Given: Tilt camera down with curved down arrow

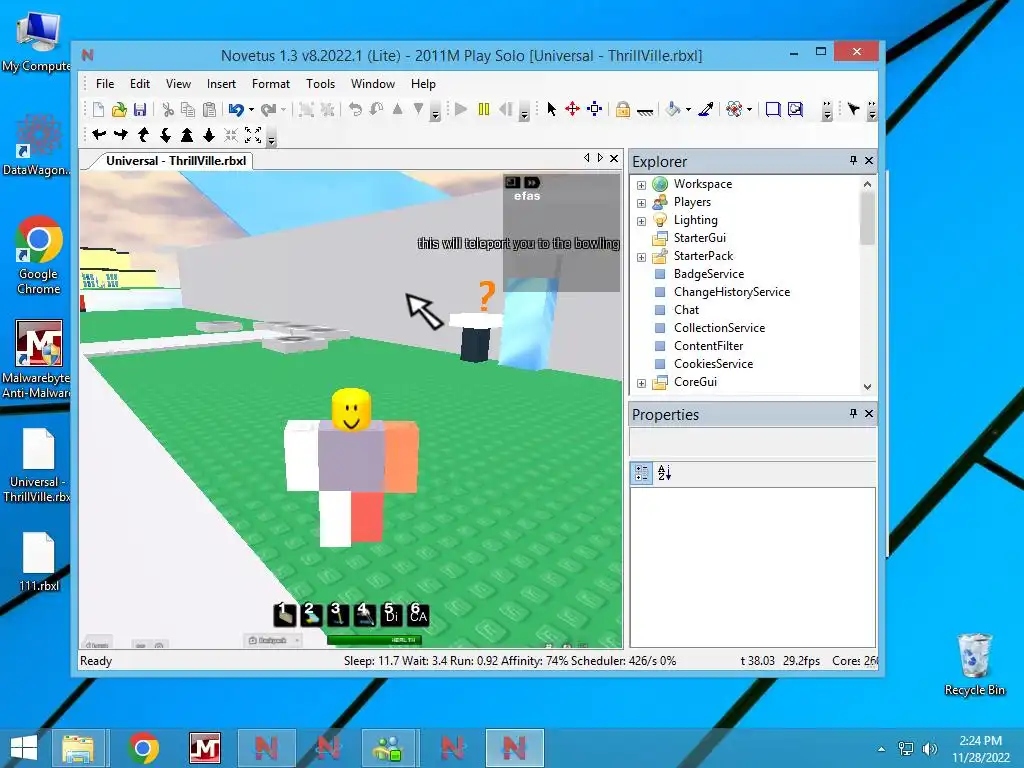Looking at the screenshot, I should pos(165,135).
